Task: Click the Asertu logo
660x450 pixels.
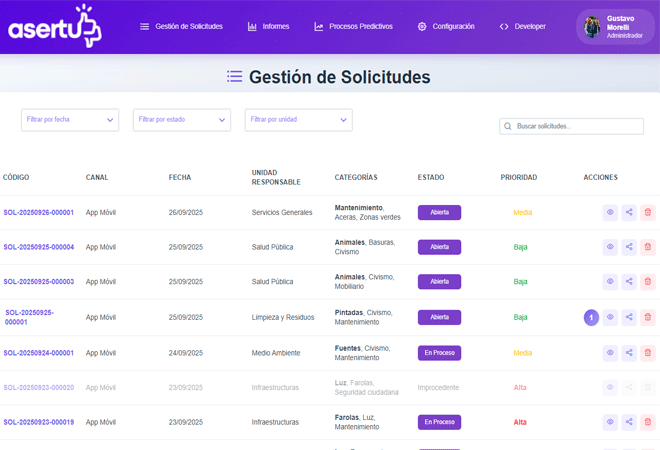Action: 55,27
